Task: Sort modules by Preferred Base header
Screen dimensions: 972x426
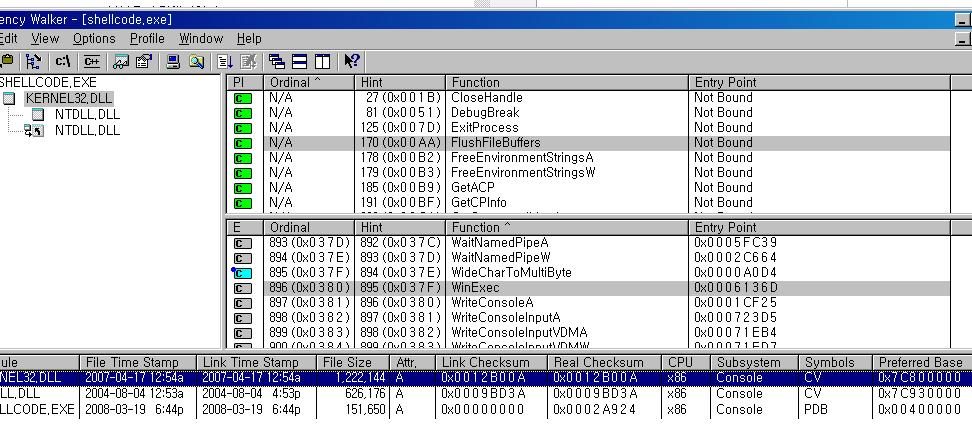Action: tap(922, 363)
